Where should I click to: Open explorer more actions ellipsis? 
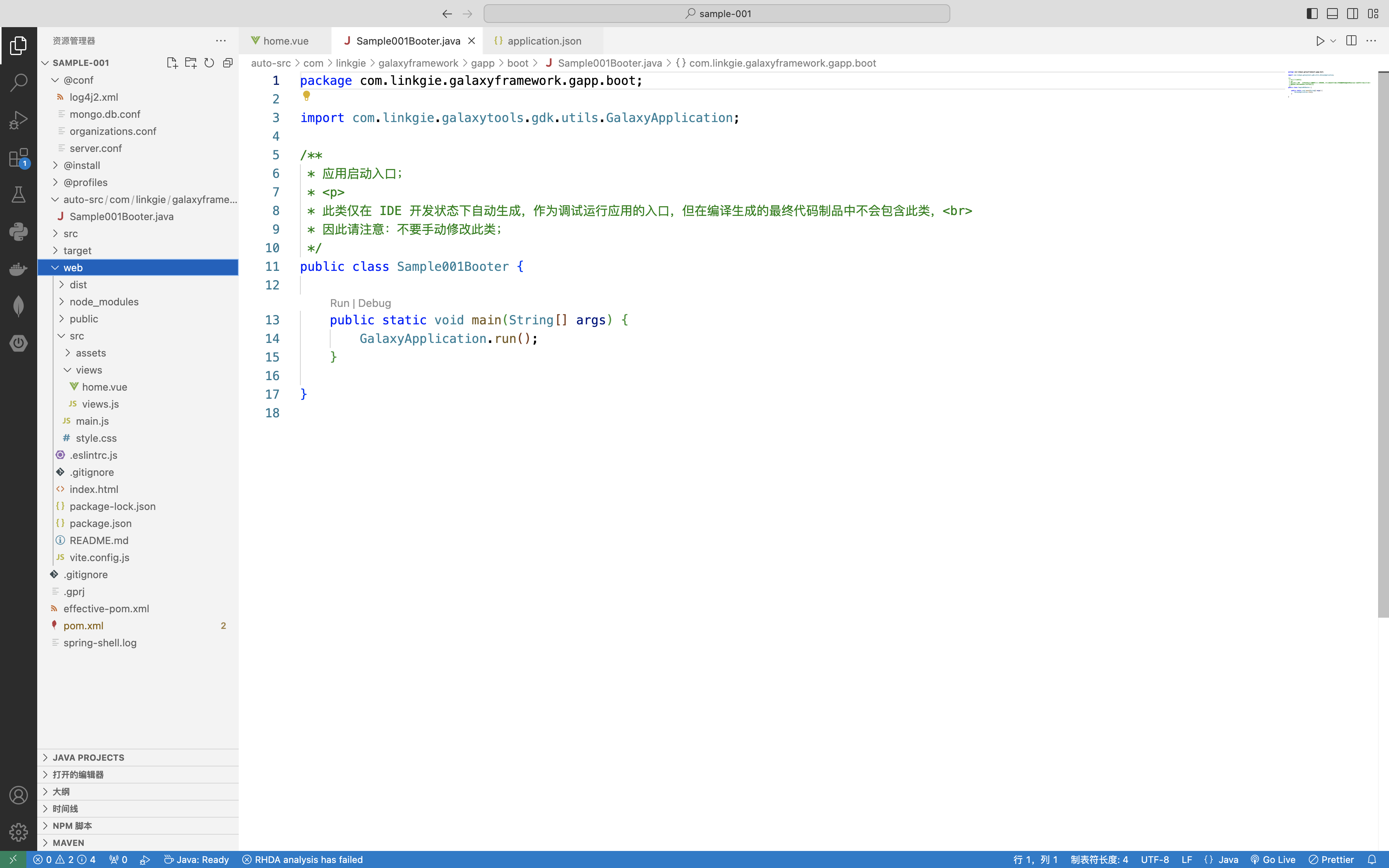click(221, 41)
